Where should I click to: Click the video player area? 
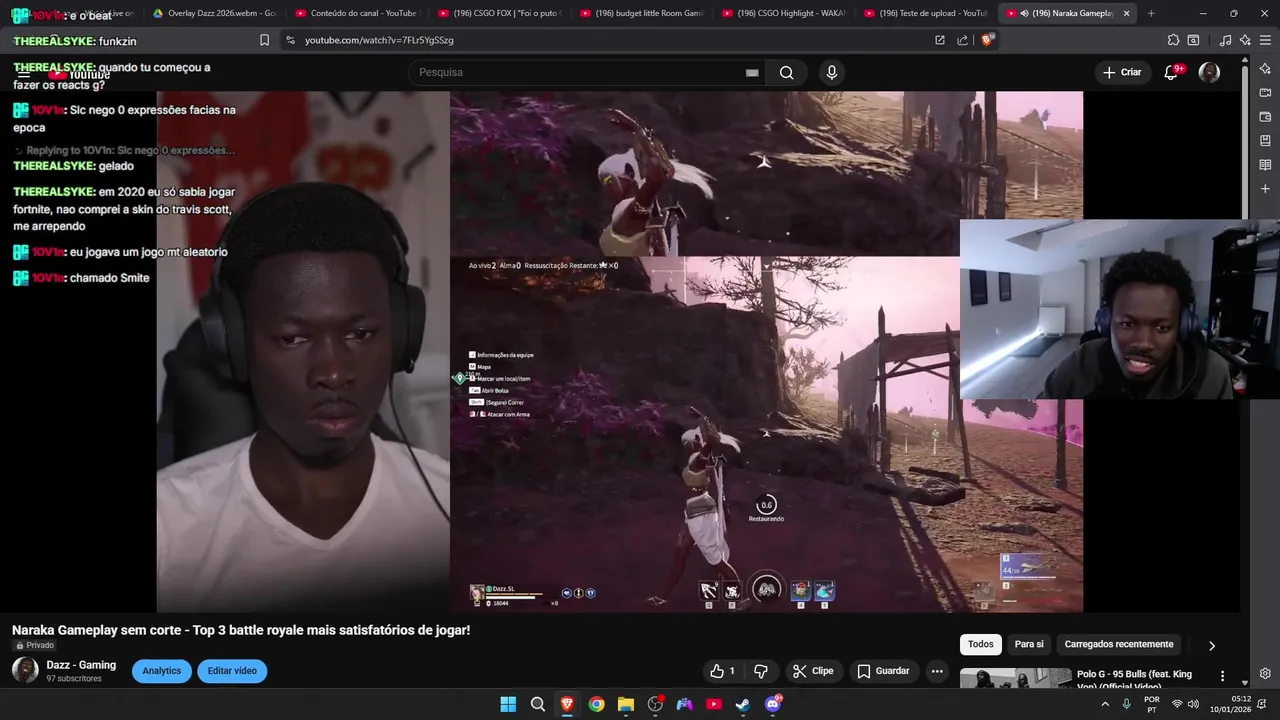point(620,352)
